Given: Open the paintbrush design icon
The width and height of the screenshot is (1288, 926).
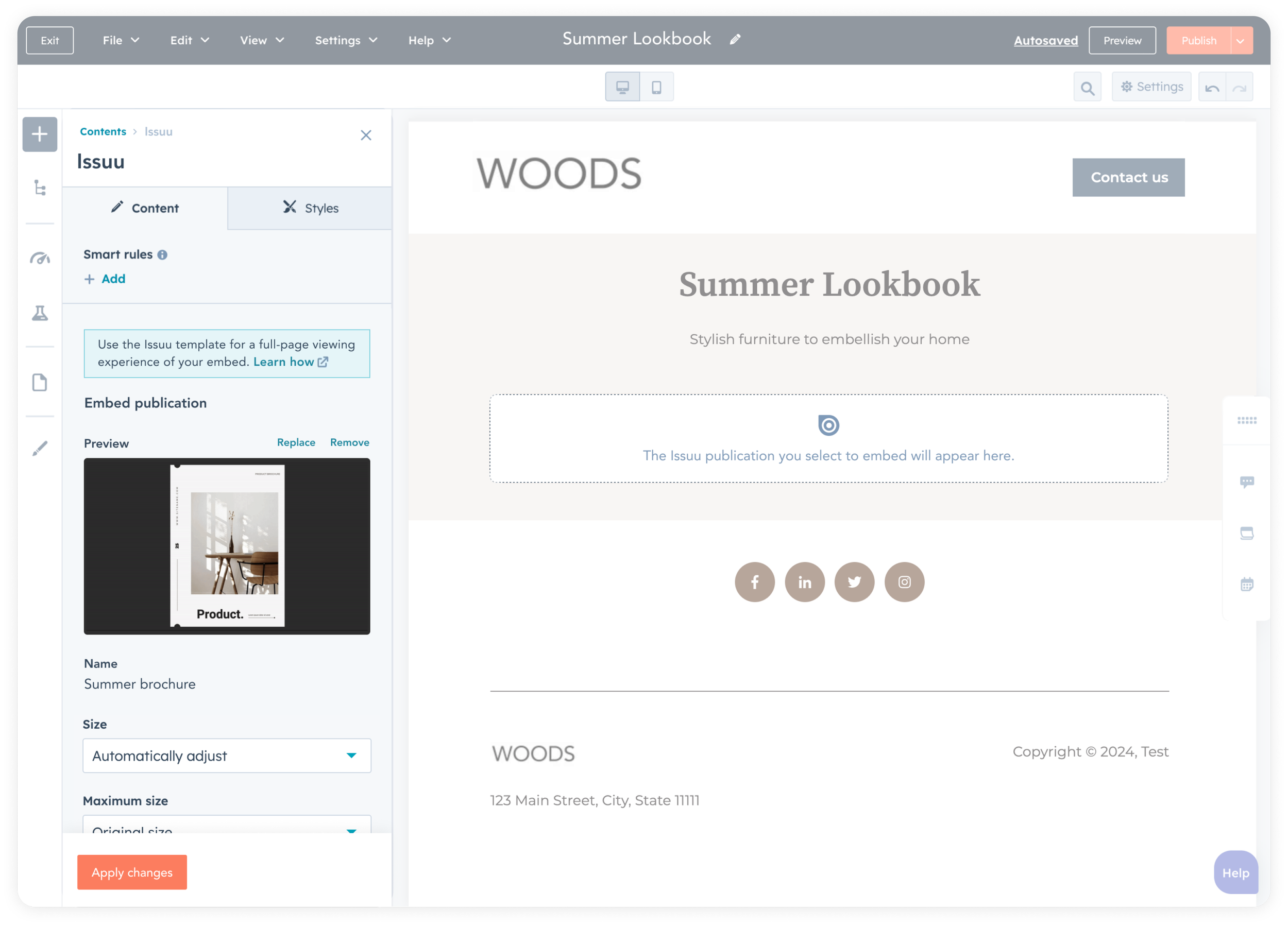Looking at the screenshot, I should [x=40, y=449].
